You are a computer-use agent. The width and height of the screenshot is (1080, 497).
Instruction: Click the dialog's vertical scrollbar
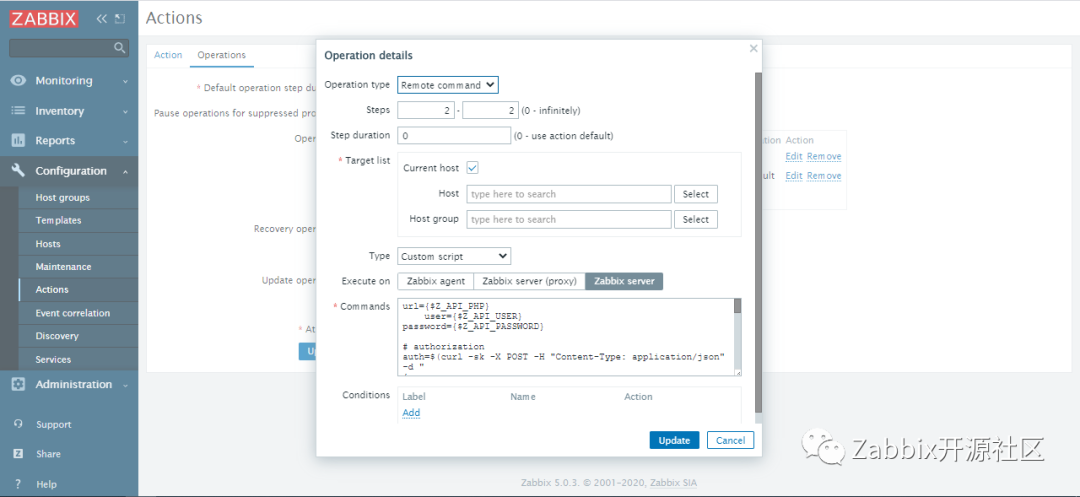pos(759,241)
